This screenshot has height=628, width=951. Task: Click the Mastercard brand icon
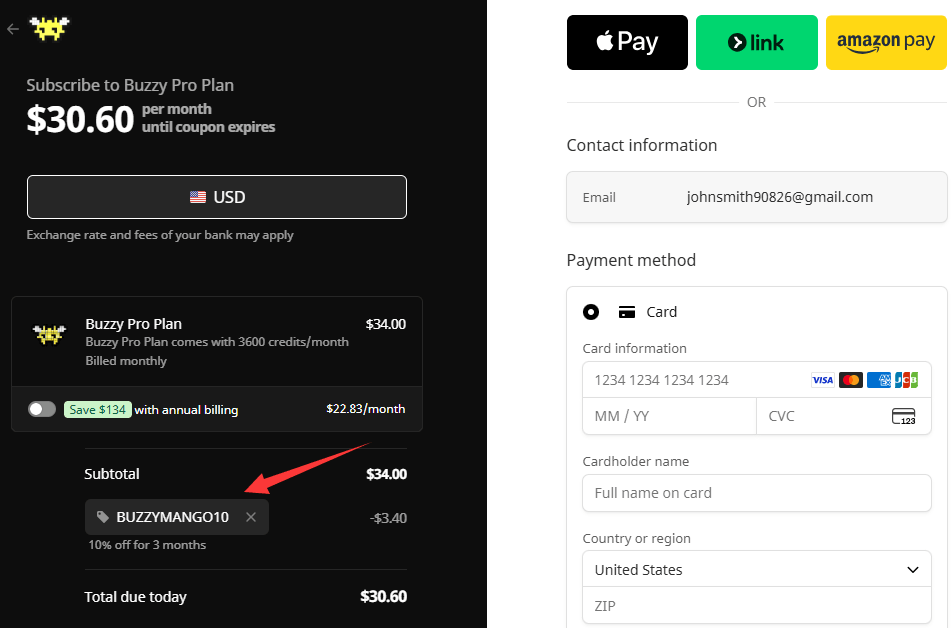click(x=851, y=380)
